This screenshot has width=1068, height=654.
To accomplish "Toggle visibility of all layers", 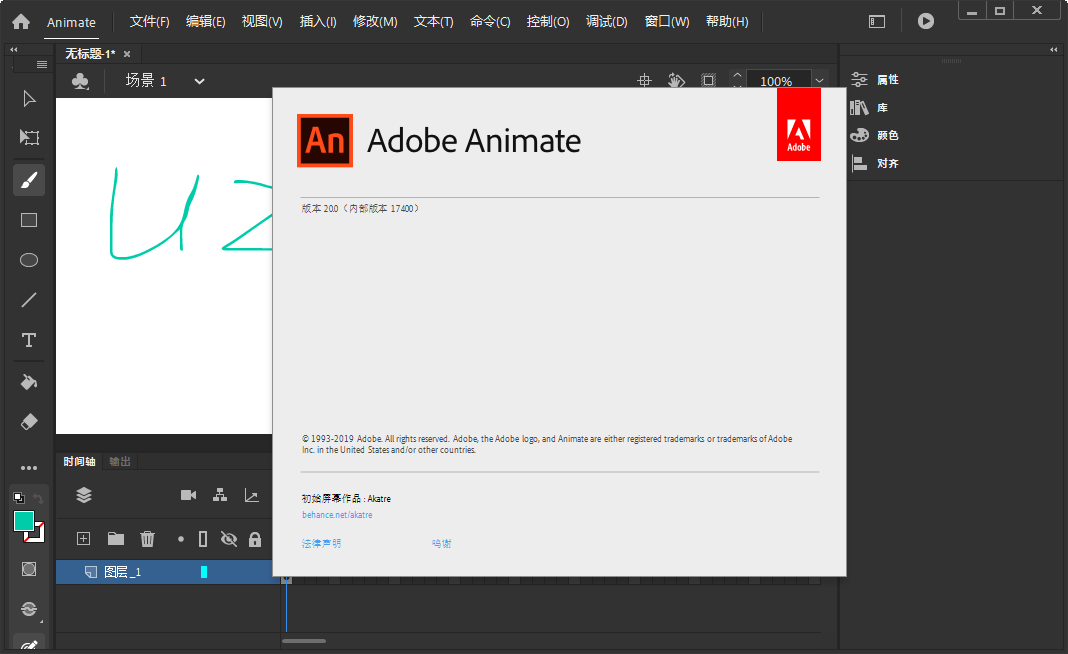I will [x=229, y=538].
